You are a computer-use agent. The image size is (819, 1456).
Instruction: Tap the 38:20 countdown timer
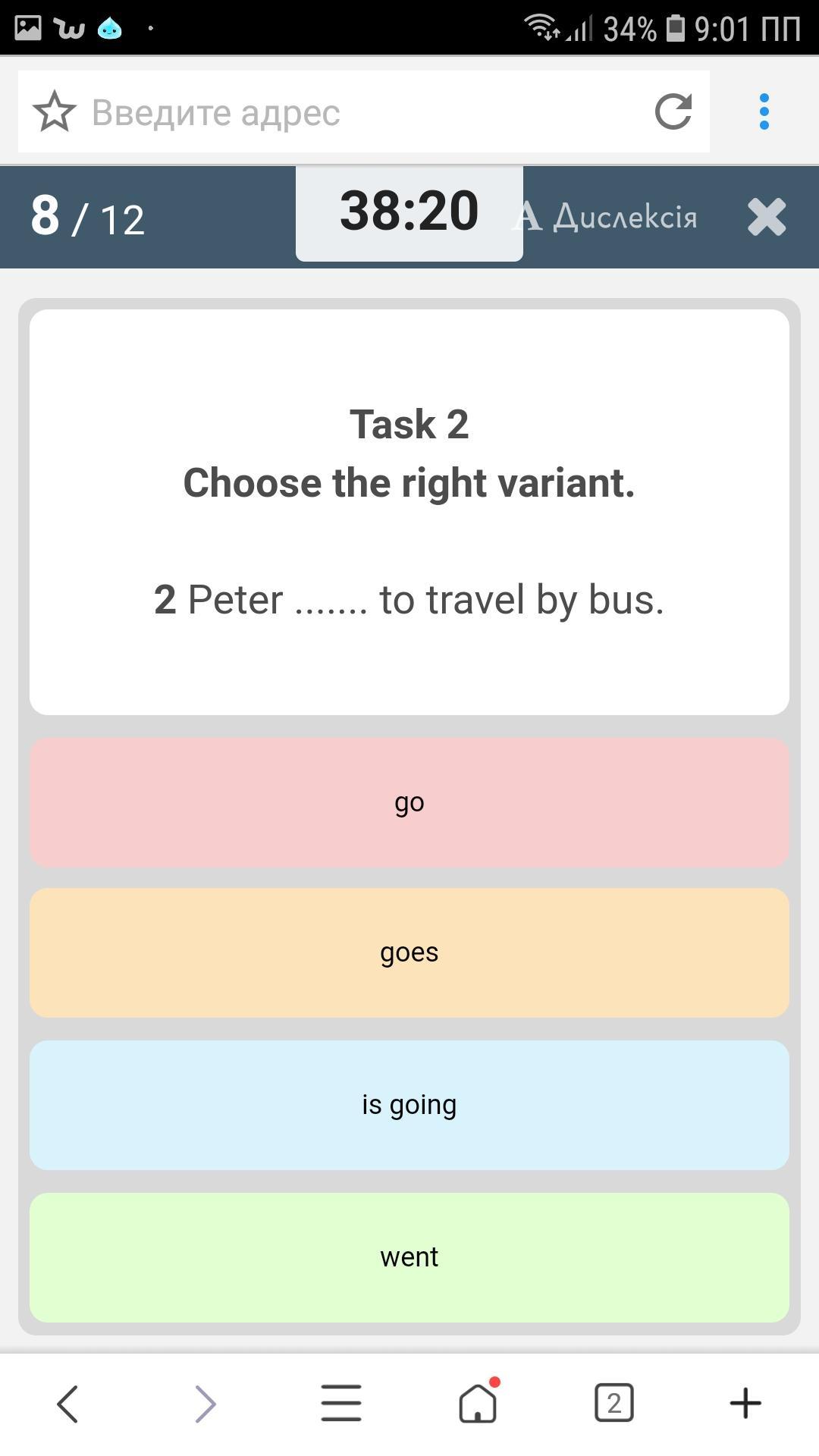[x=409, y=212]
